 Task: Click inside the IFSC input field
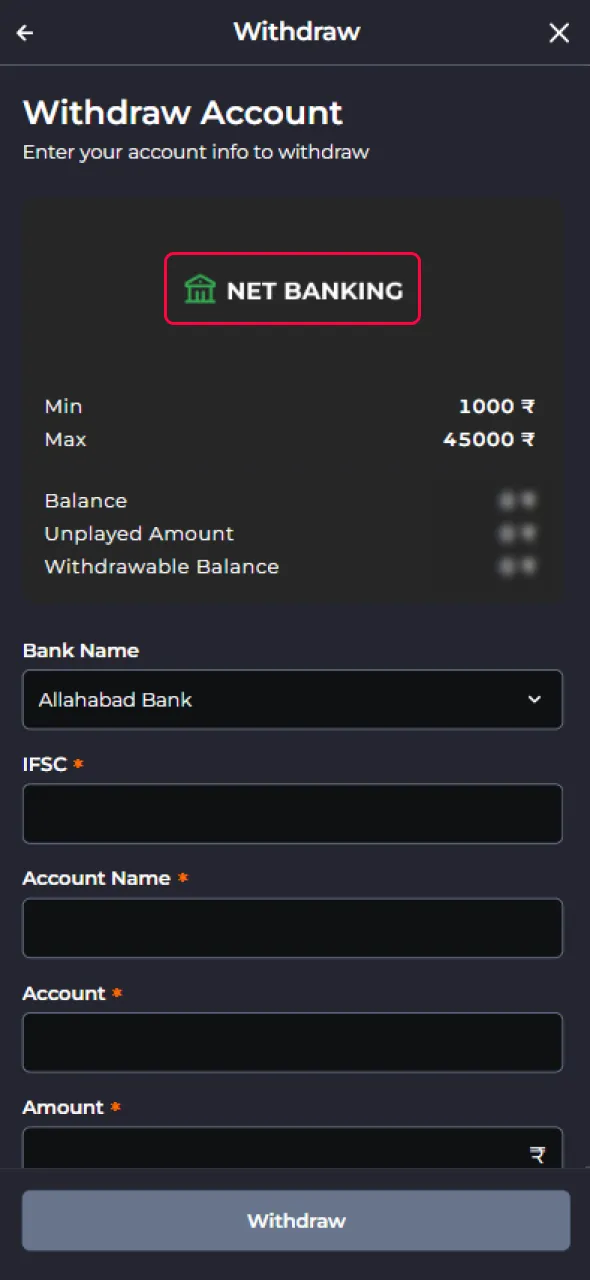point(292,814)
